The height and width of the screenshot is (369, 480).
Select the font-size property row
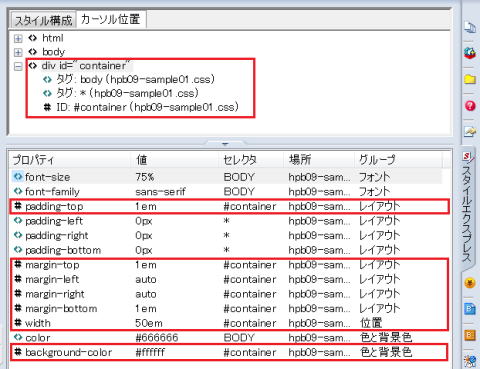point(227,177)
